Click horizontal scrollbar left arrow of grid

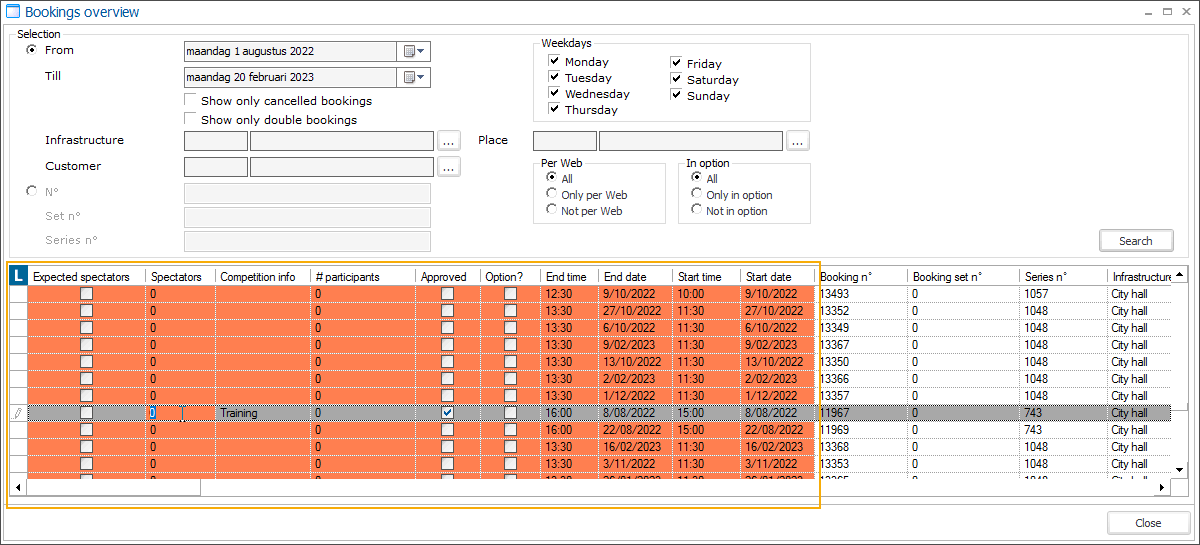point(18,488)
